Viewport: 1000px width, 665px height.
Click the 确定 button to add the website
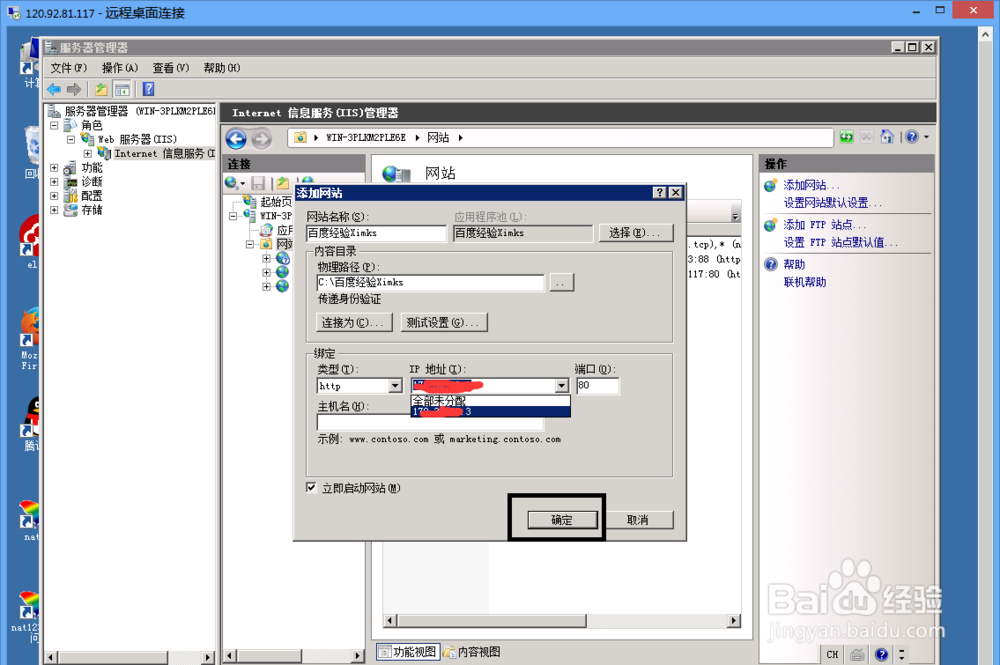[x=556, y=519]
